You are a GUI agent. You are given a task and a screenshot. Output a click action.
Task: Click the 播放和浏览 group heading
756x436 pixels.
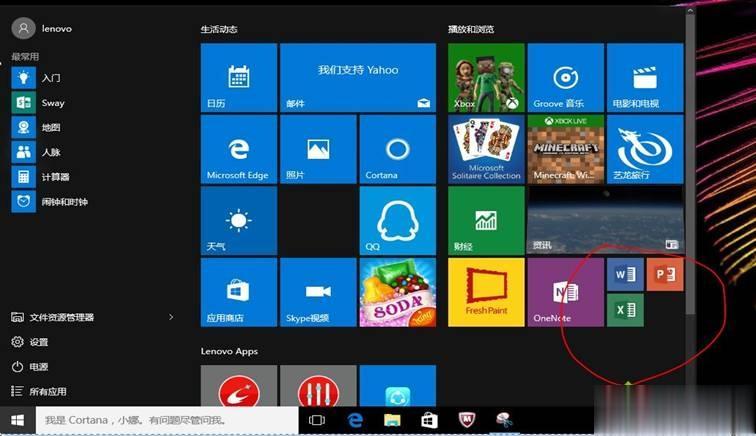(x=471, y=29)
